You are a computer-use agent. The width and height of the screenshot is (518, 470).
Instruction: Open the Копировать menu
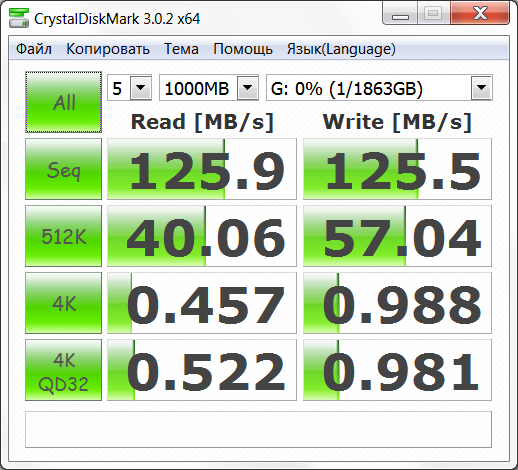(108, 49)
